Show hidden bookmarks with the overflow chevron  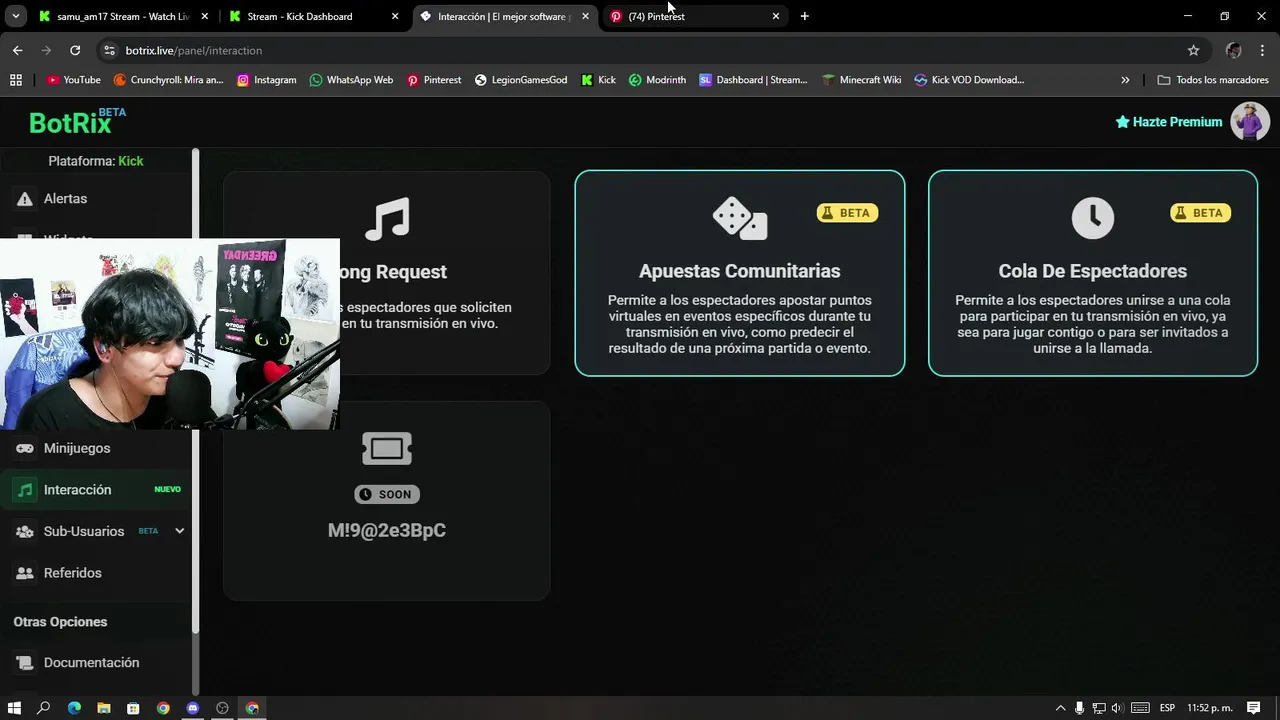(1125, 80)
